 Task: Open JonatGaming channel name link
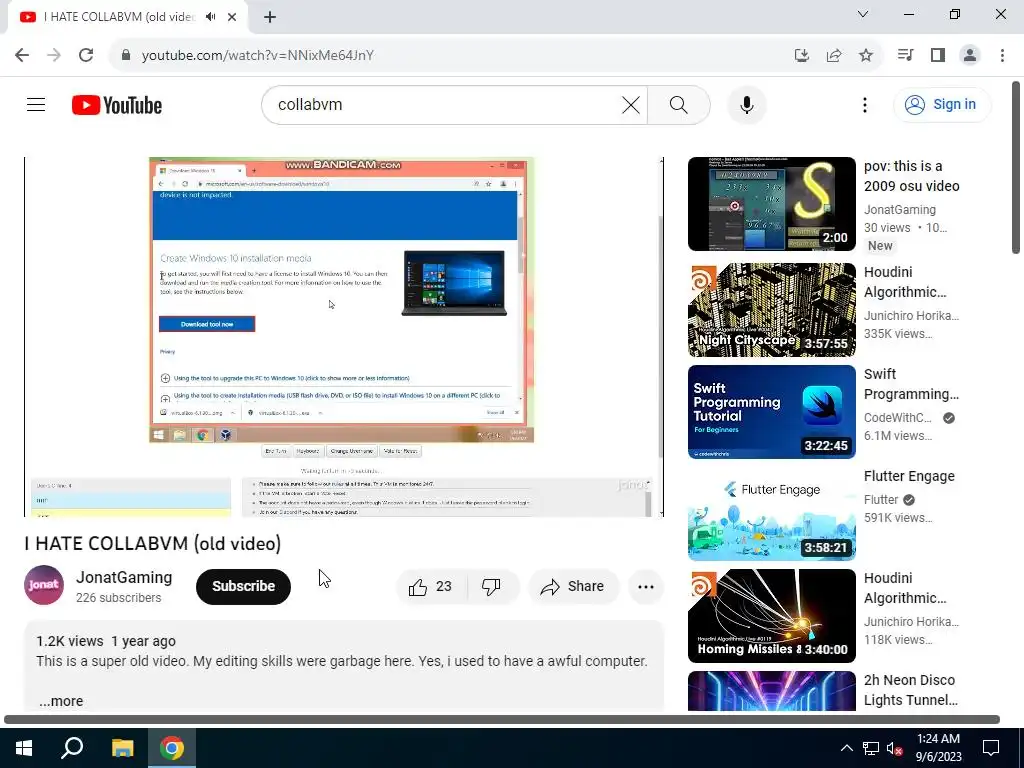point(124,577)
